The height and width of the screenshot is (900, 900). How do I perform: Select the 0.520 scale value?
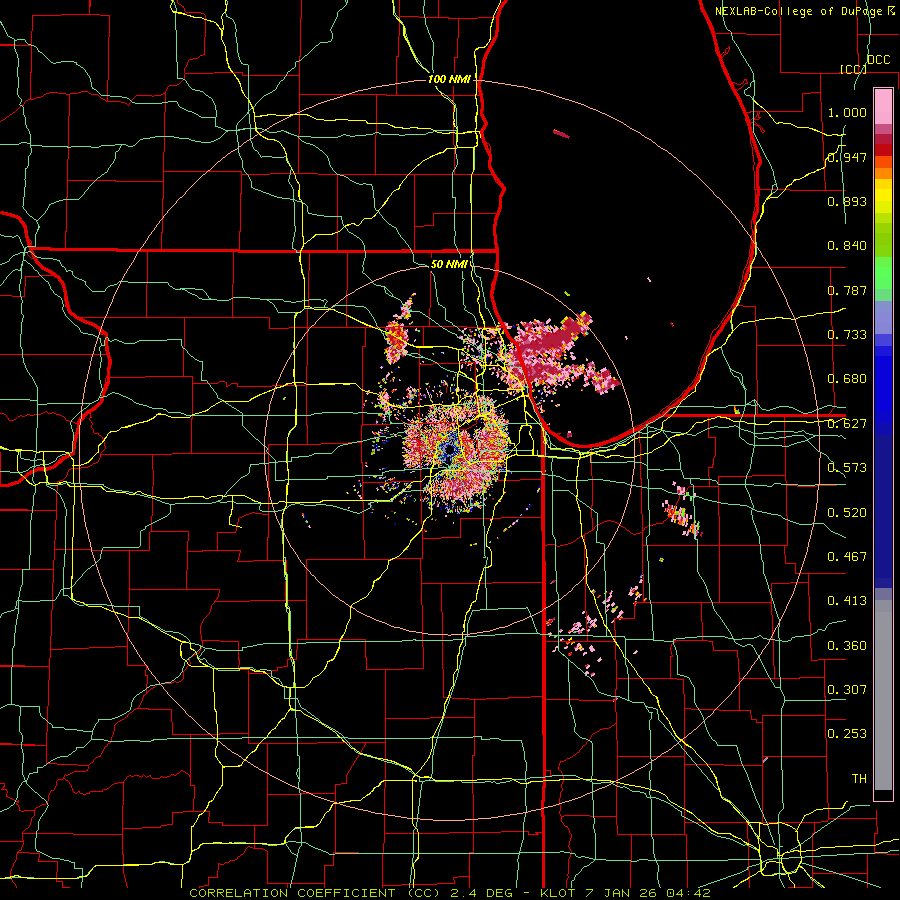[x=847, y=513]
